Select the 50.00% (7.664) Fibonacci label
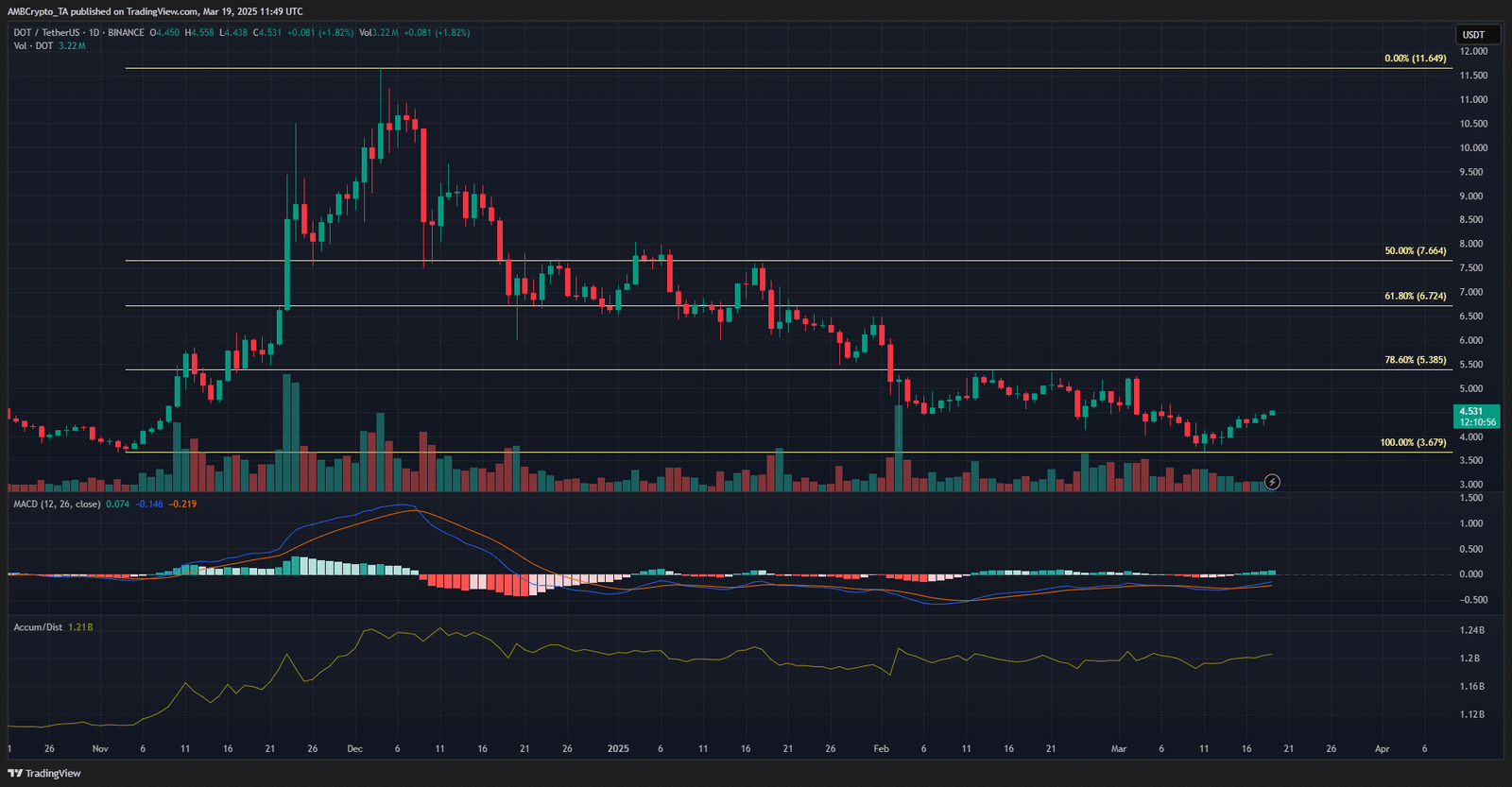1512x787 pixels. coord(1415,251)
